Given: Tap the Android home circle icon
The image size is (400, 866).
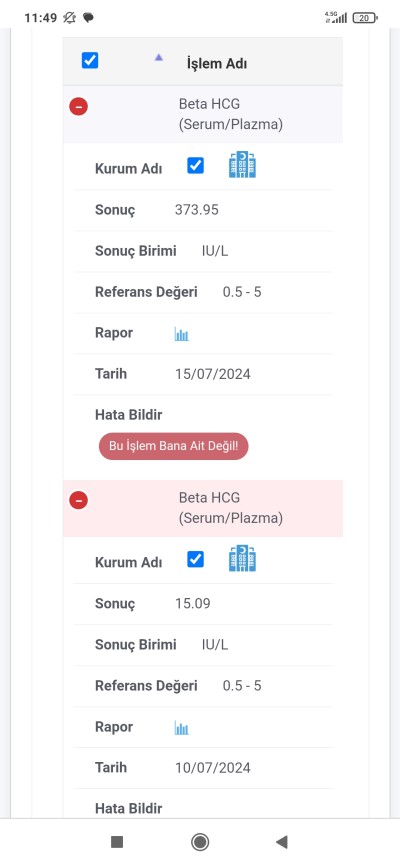Looking at the screenshot, I should click(199, 842).
